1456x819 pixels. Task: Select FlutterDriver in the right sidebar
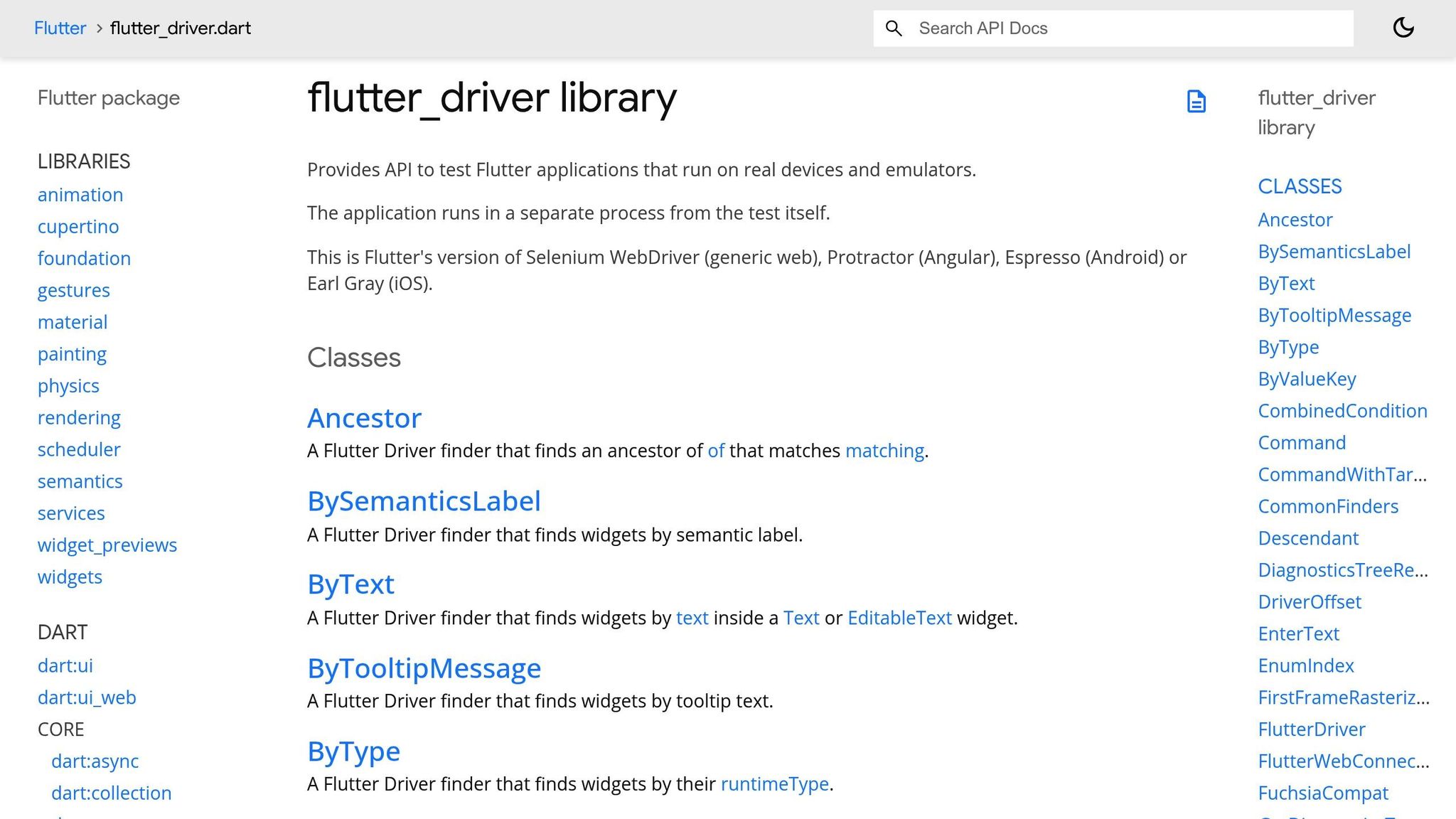point(1310,729)
